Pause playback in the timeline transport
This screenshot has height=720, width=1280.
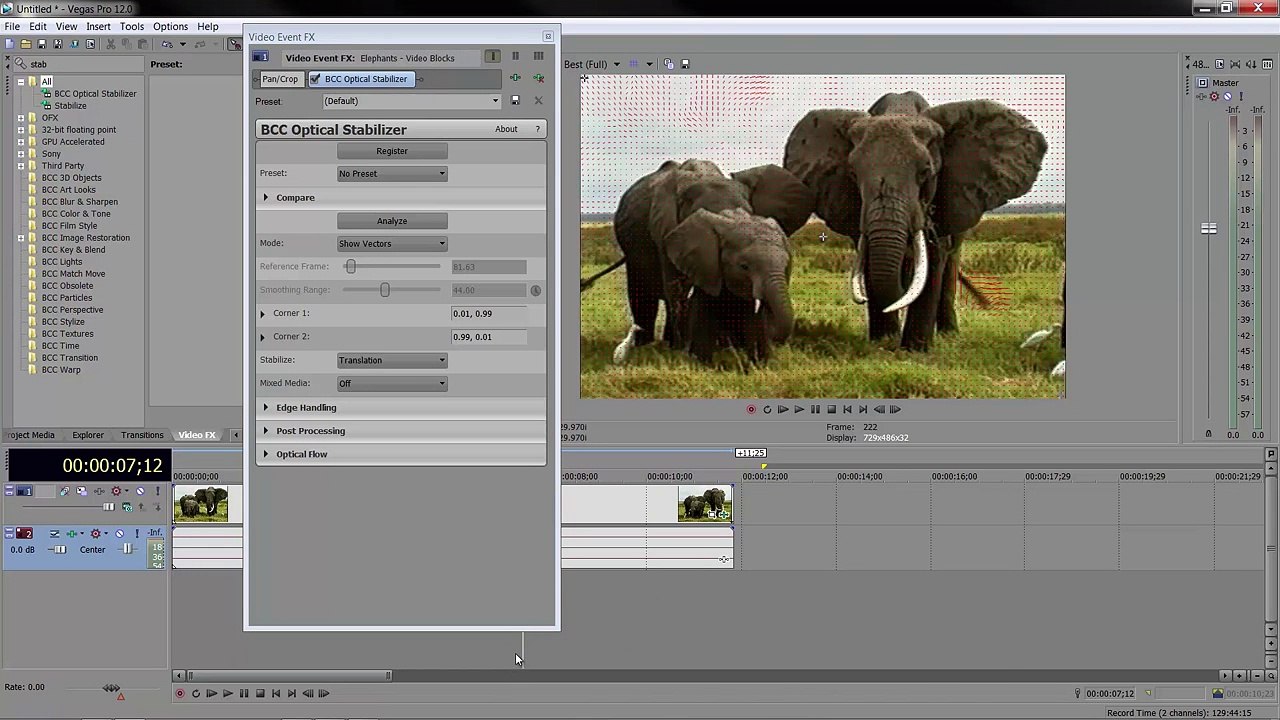[x=244, y=693]
